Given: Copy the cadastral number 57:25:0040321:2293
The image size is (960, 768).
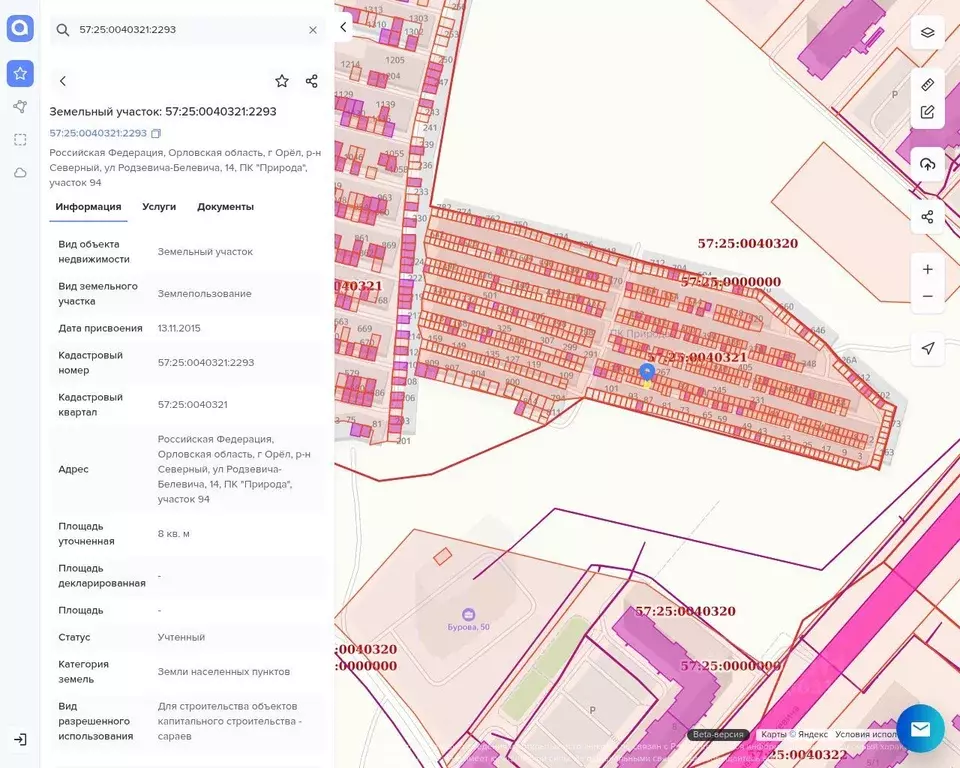Looking at the screenshot, I should (156, 133).
